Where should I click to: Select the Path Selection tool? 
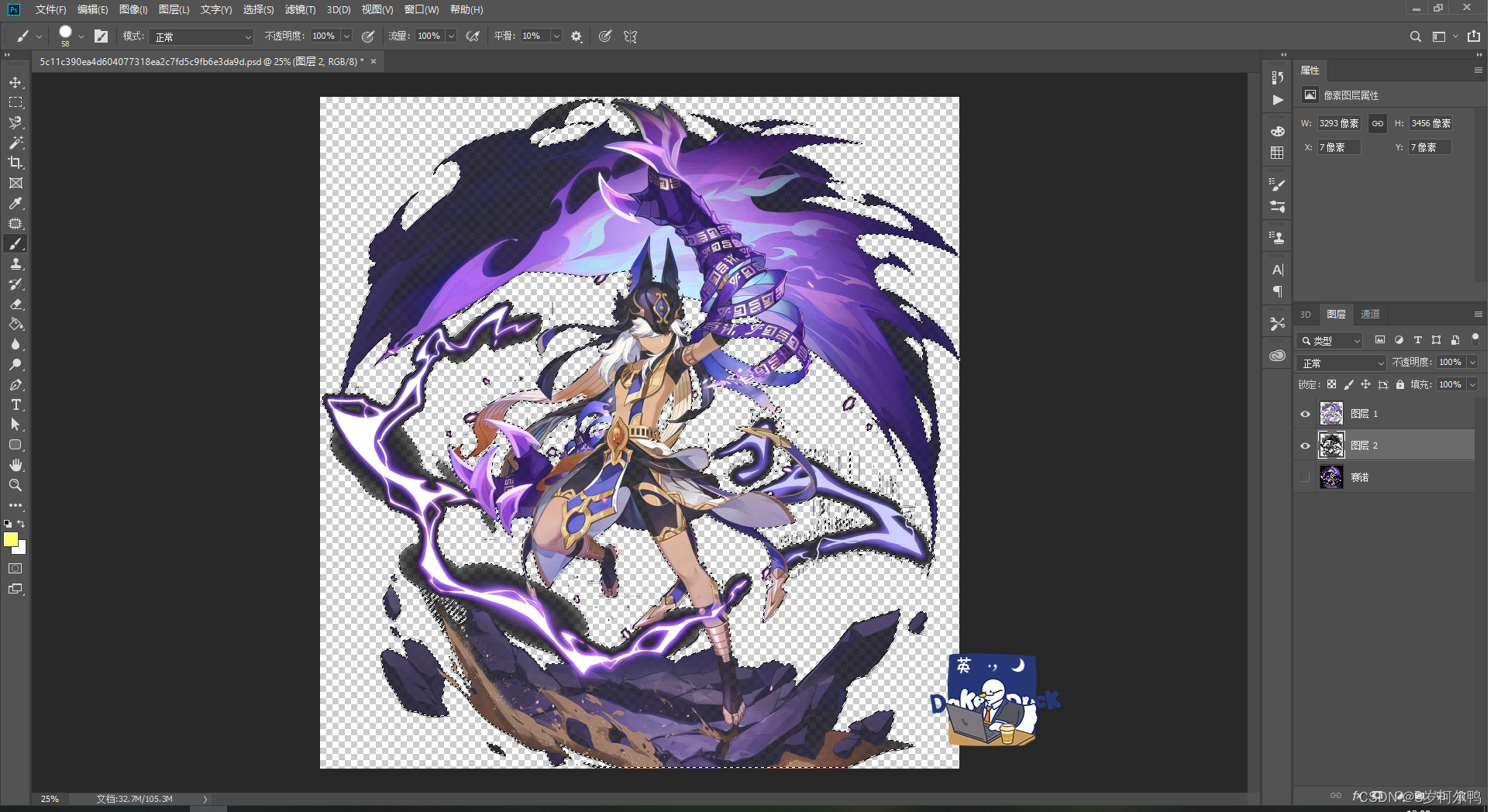click(x=15, y=425)
